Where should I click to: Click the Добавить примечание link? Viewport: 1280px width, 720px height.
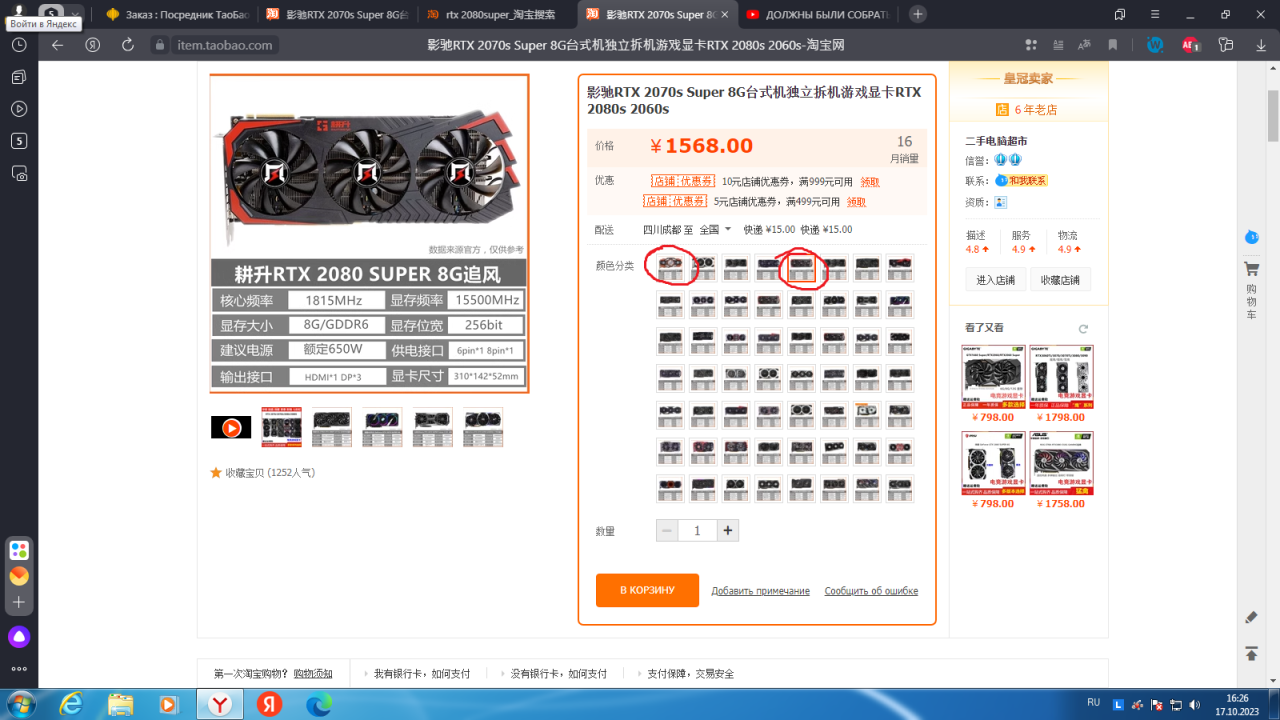(x=760, y=591)
